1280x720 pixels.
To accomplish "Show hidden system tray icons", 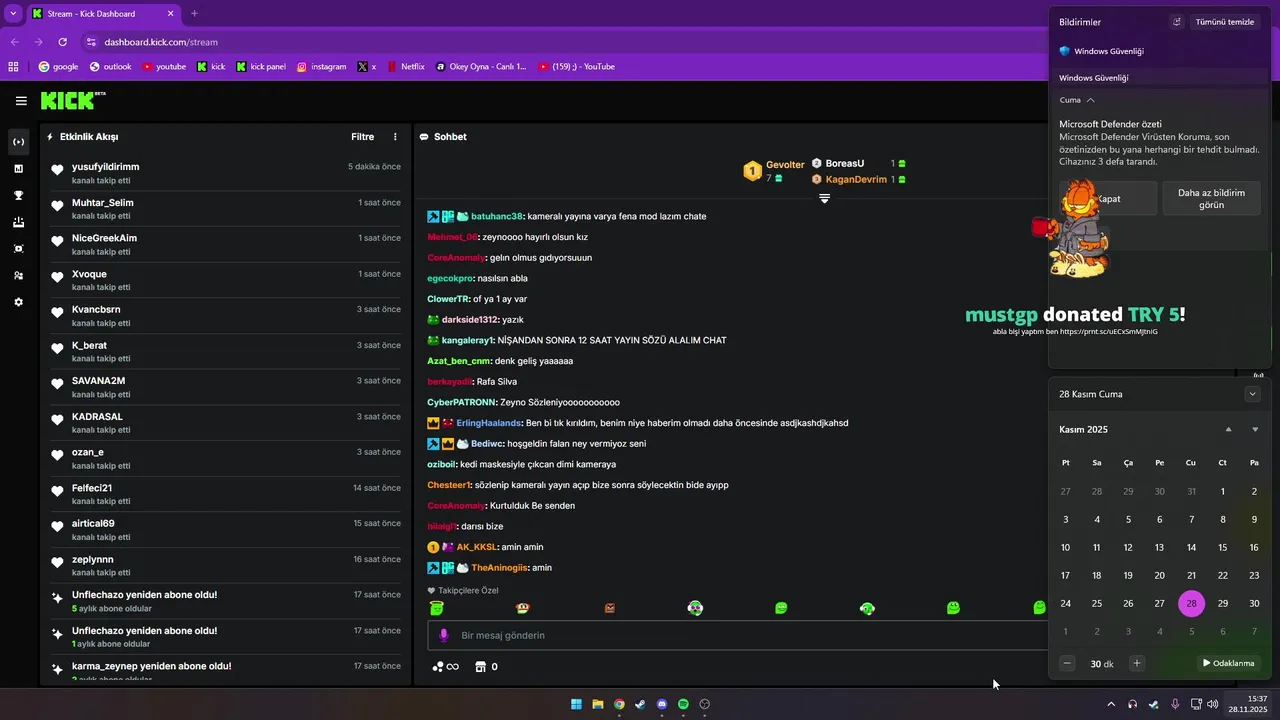I will [1110, 704].
